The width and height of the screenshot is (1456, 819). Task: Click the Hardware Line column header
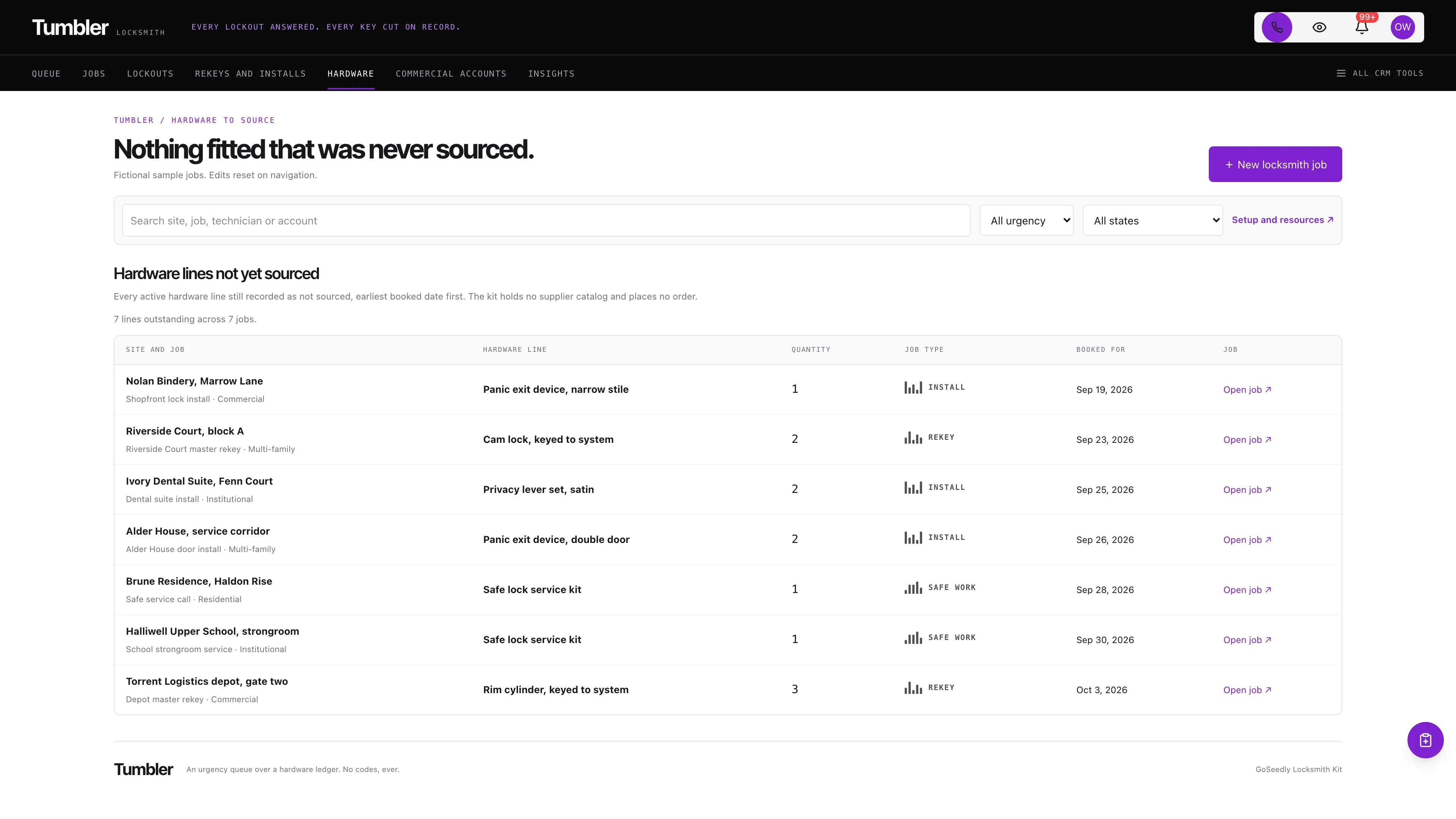515,350
